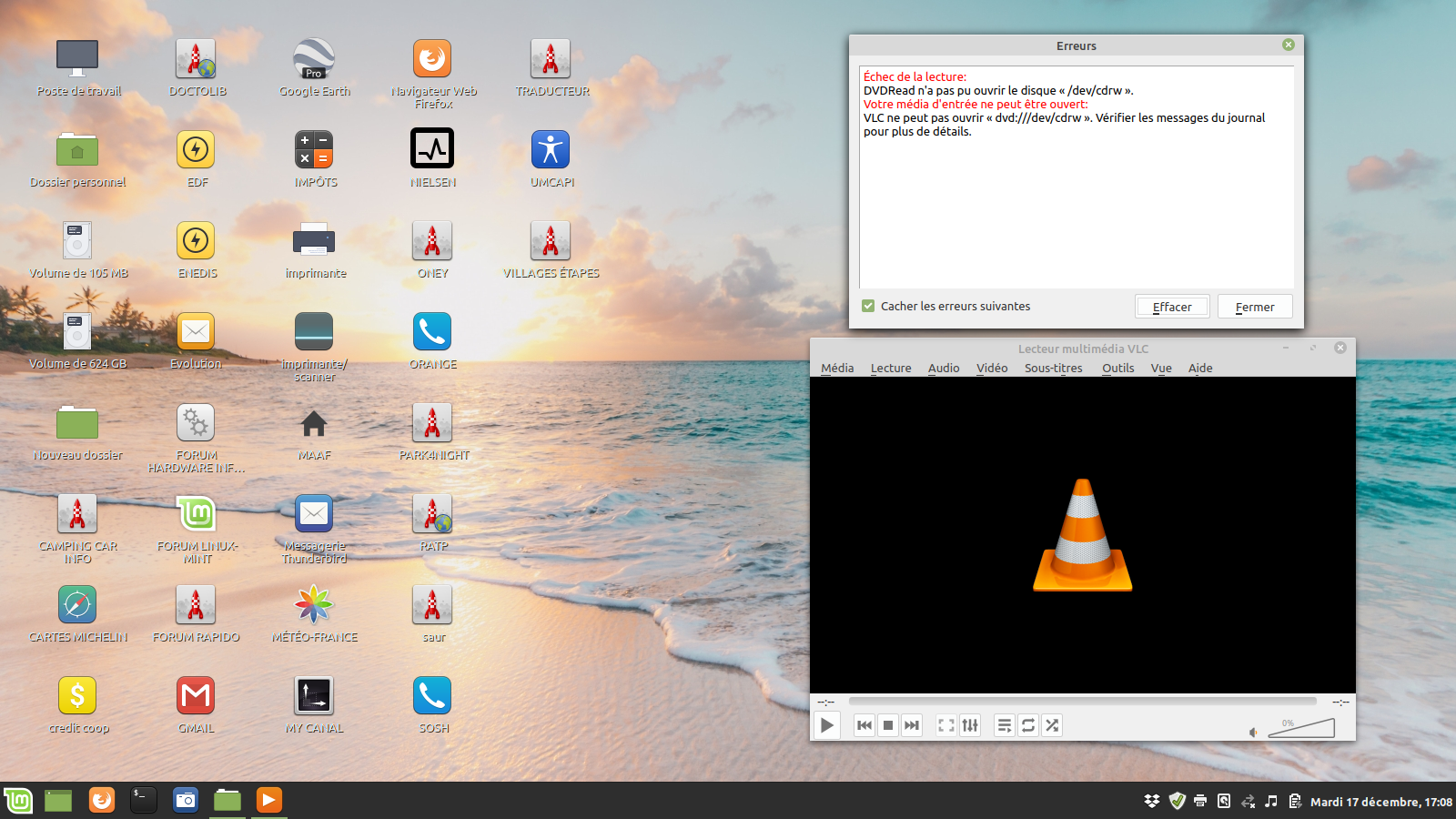Skip to previous media track
1456x819 pixels.
[864, 725]
